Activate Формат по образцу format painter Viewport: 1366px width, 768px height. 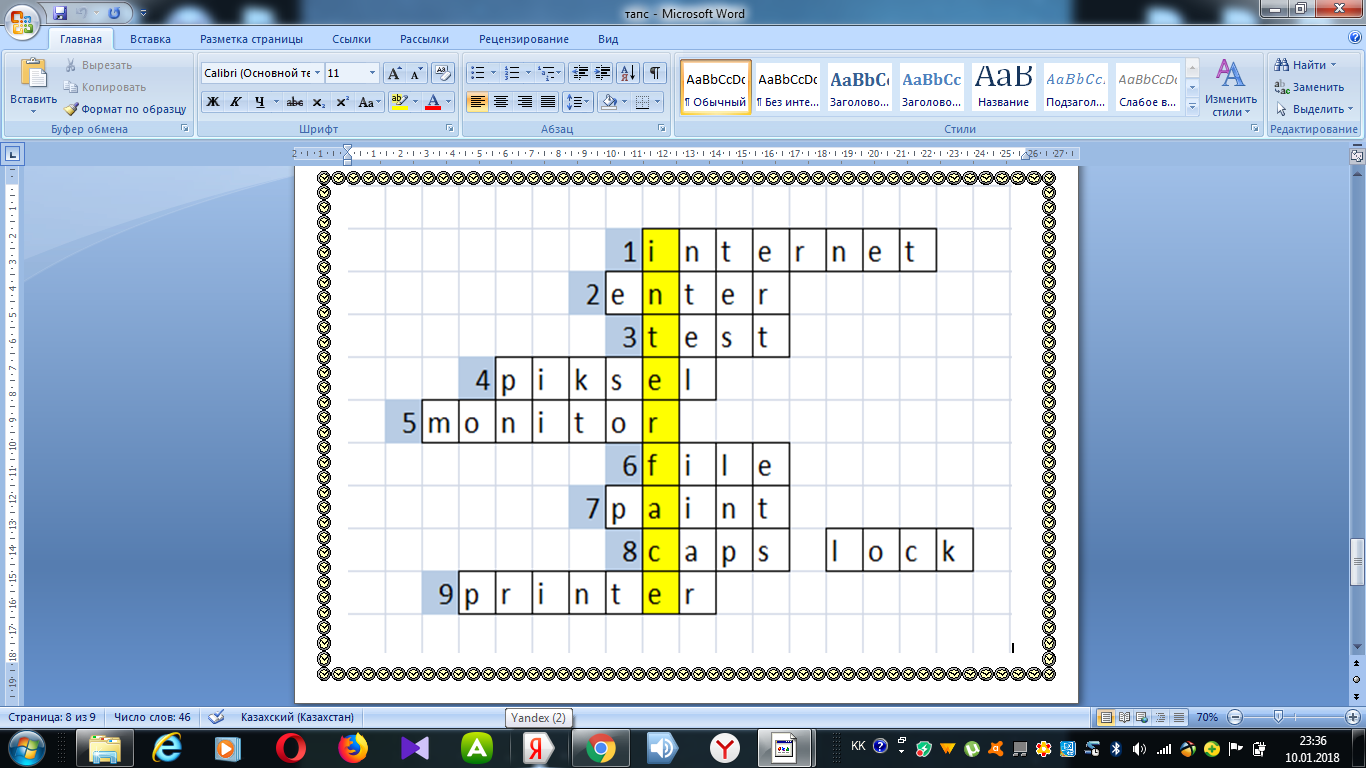tap(125, 109)
